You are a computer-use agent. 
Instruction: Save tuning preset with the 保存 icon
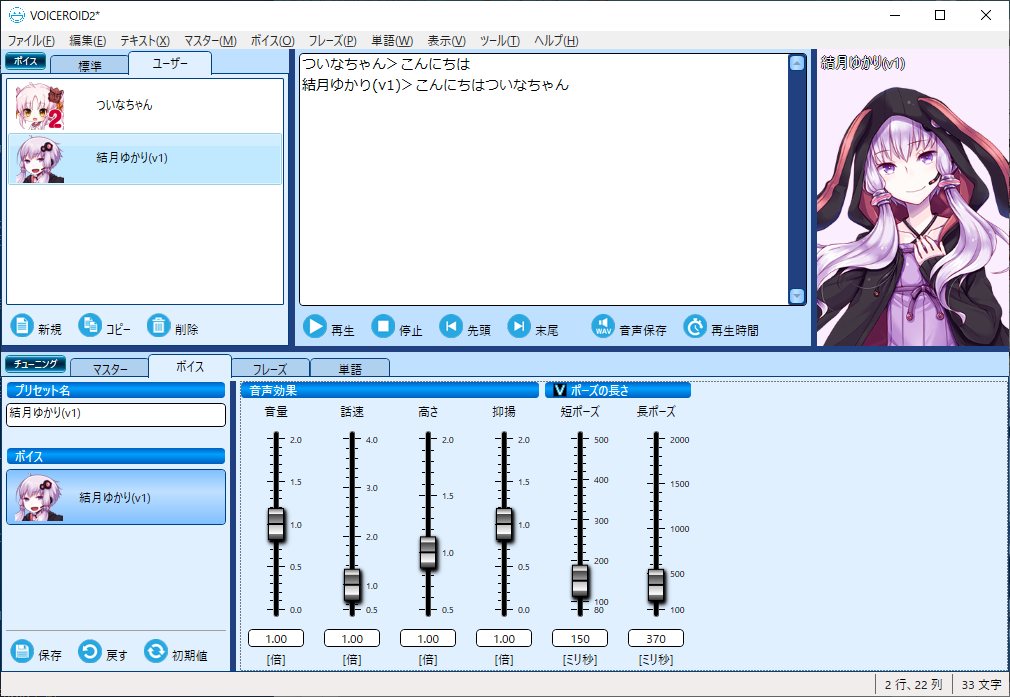pos(22,651)
